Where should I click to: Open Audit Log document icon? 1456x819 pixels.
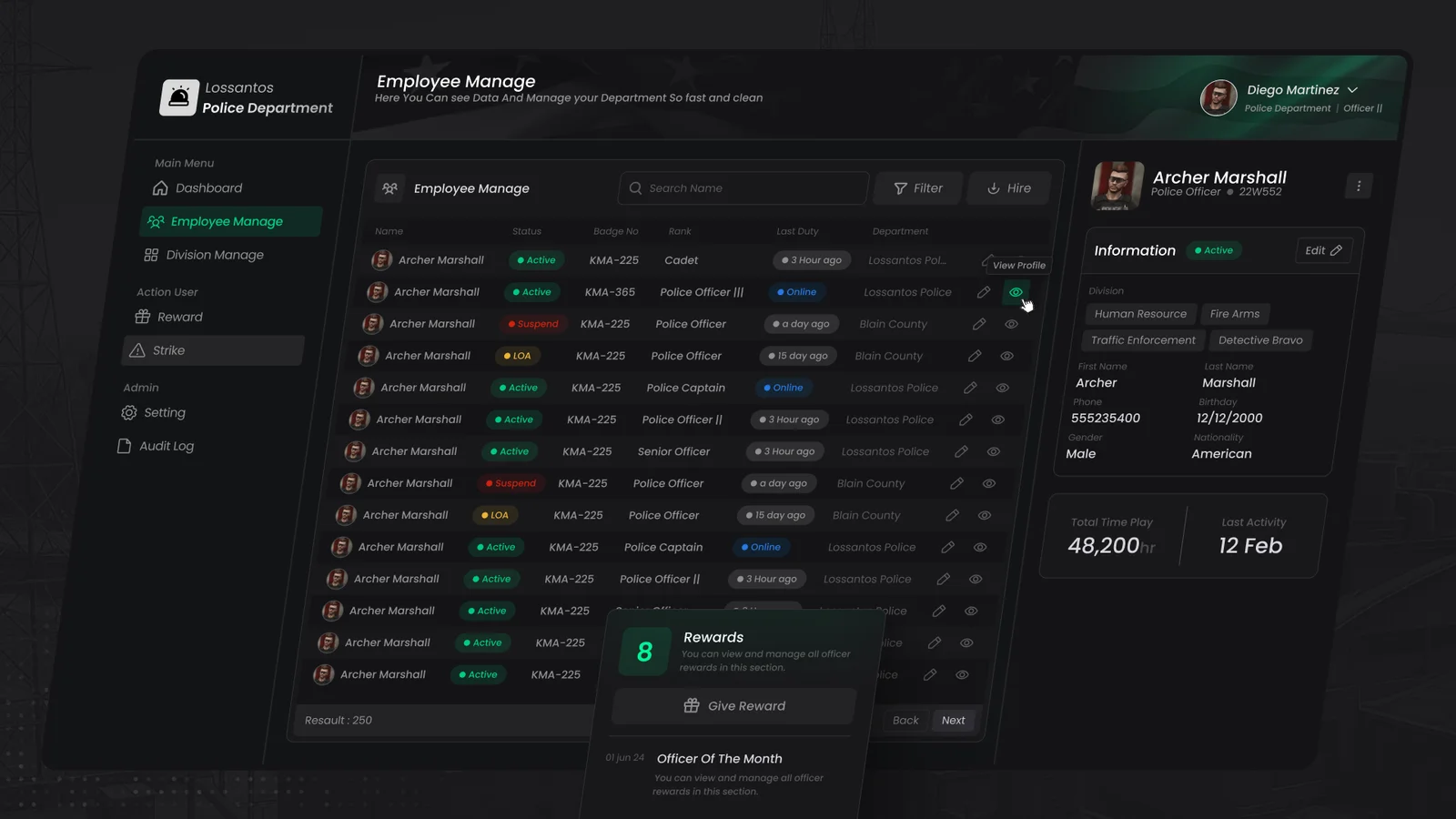125,446
